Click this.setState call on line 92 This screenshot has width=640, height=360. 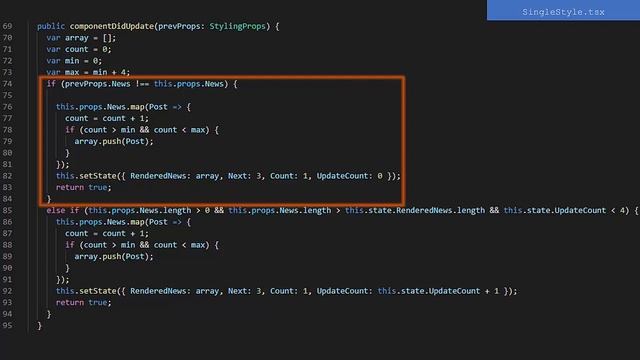point(287,291)
